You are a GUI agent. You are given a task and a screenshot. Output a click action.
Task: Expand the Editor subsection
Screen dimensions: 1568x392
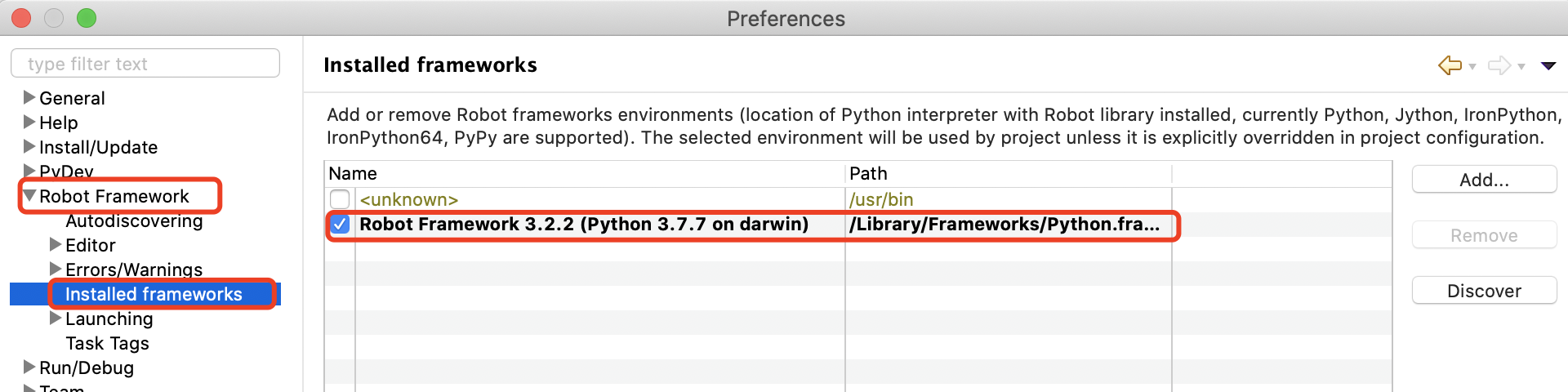56,245
